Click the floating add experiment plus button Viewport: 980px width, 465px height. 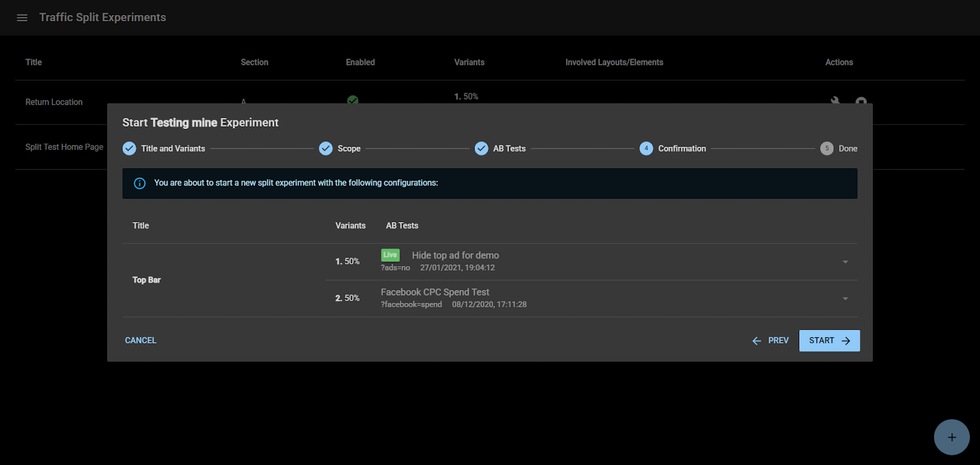(951, 437)
